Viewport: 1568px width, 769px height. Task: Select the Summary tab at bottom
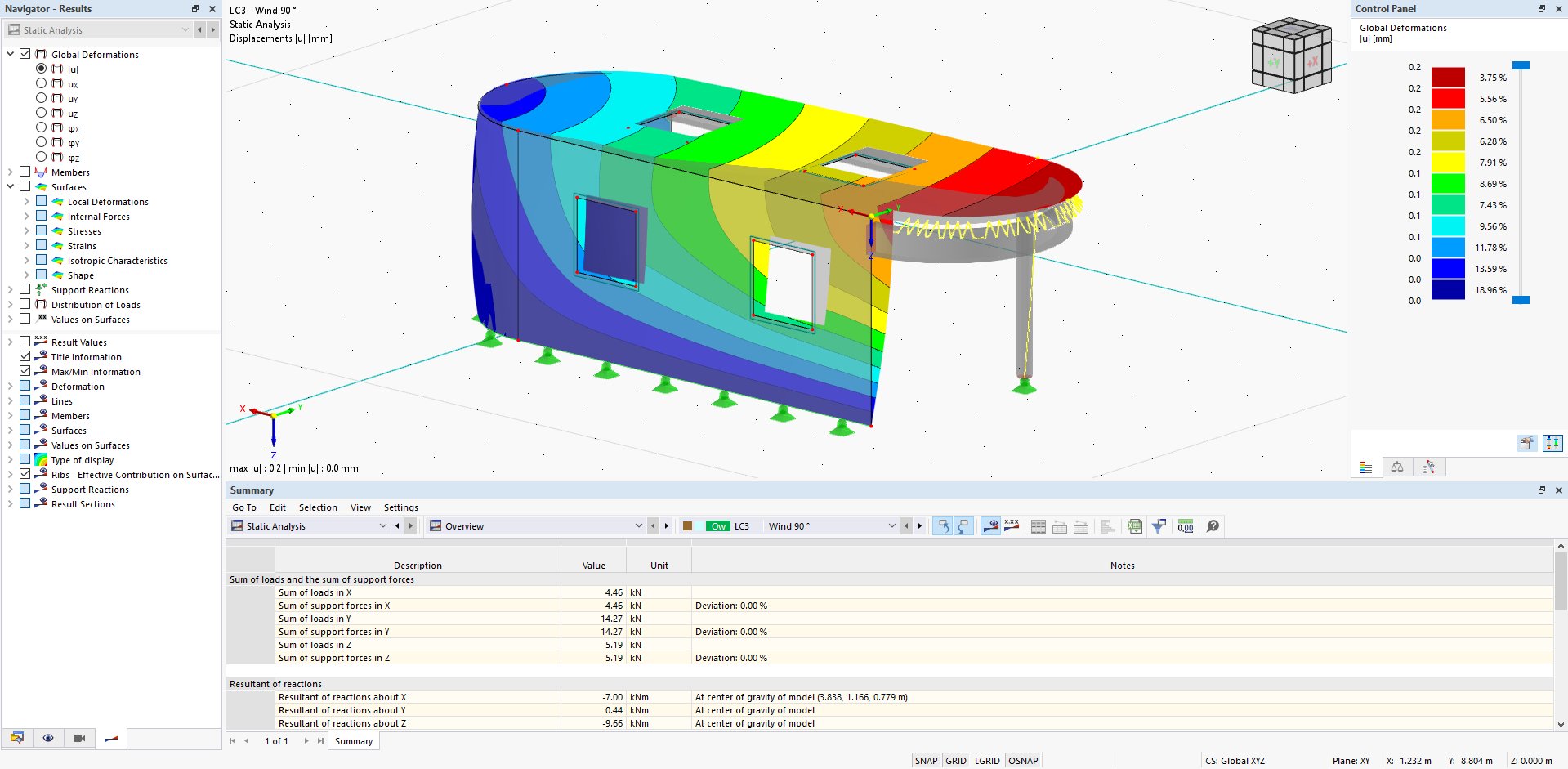click(353, 741)
